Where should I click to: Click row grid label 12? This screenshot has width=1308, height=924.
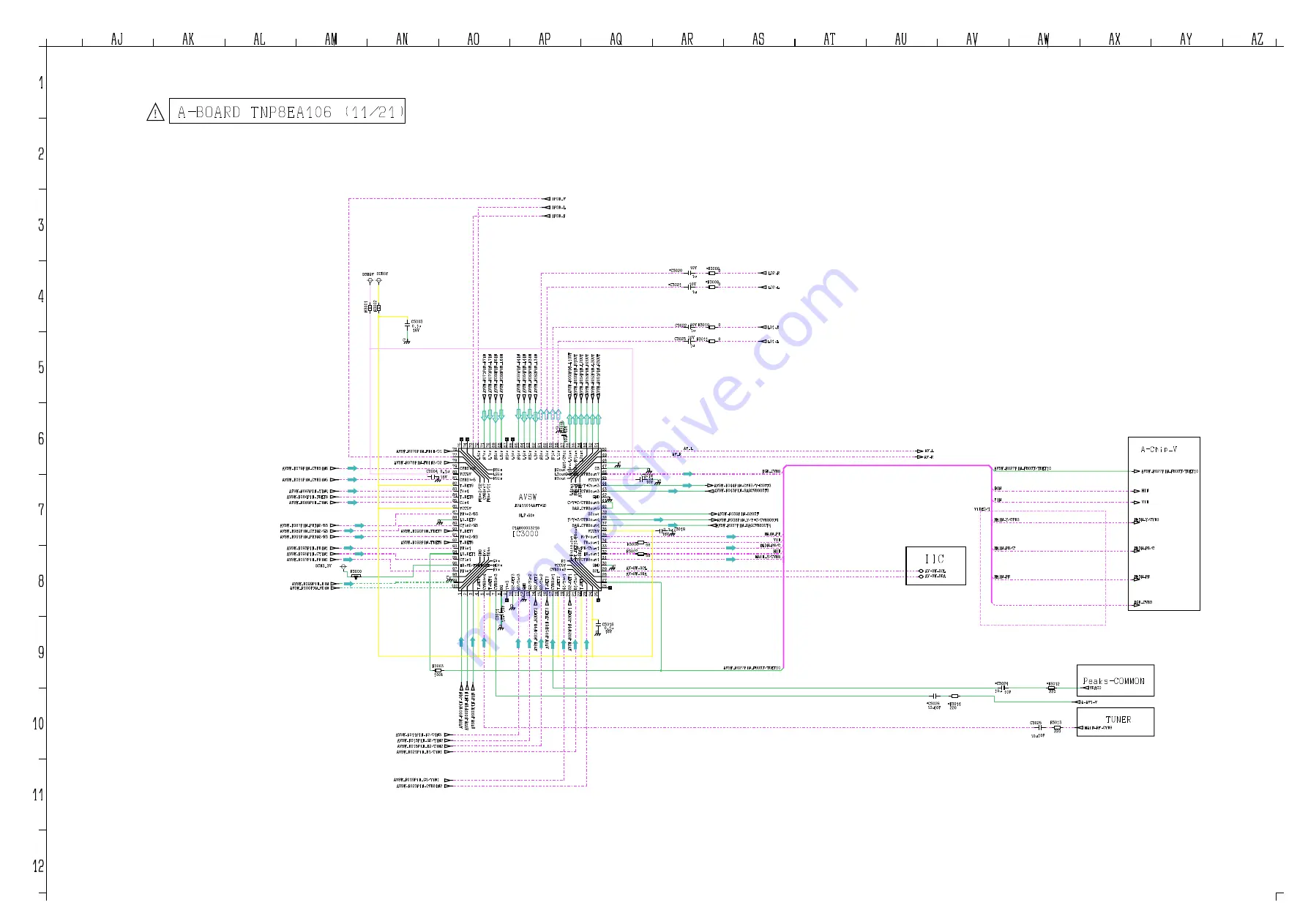click(x=38, y=866)
